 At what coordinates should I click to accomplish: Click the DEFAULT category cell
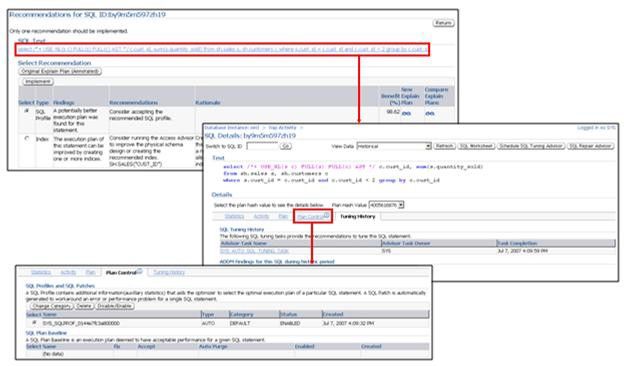pos(240,323)
